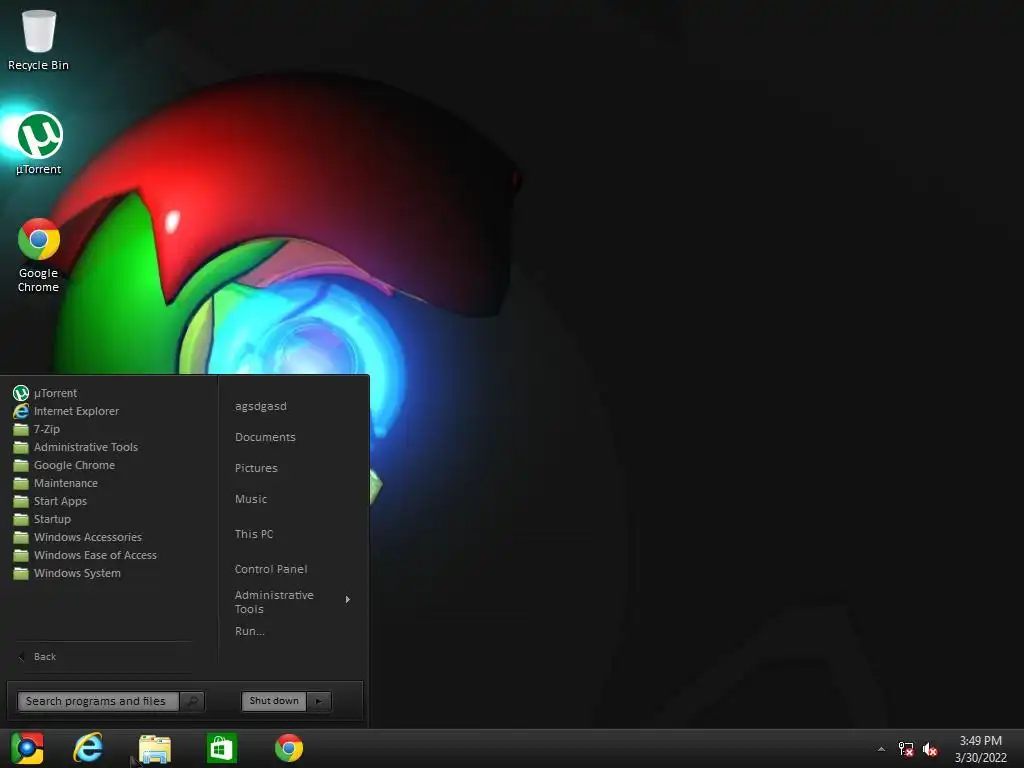Viewport: 1024px width, 768px height.
Task: Open the Administrative Tools submenu arrow
Action: tap(348, 600)
